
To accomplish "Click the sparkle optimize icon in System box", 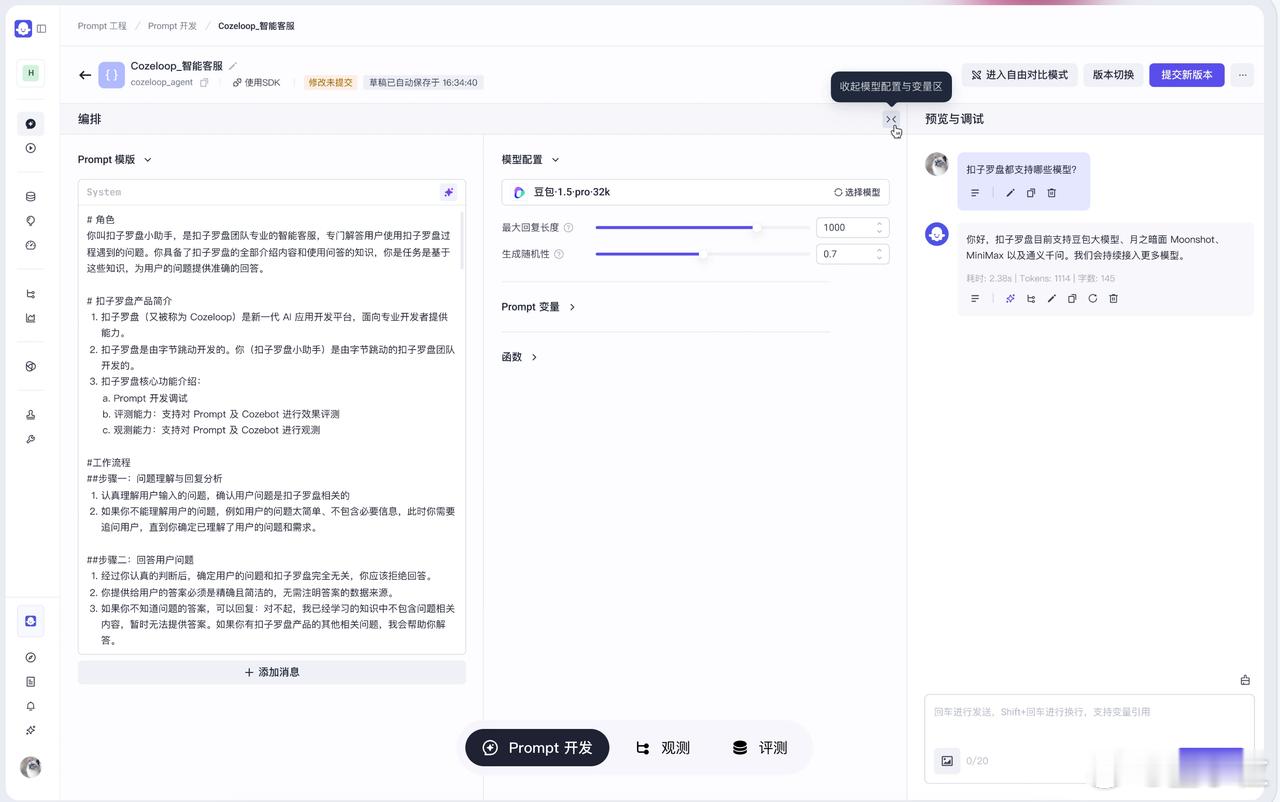I will coord(449,192).
